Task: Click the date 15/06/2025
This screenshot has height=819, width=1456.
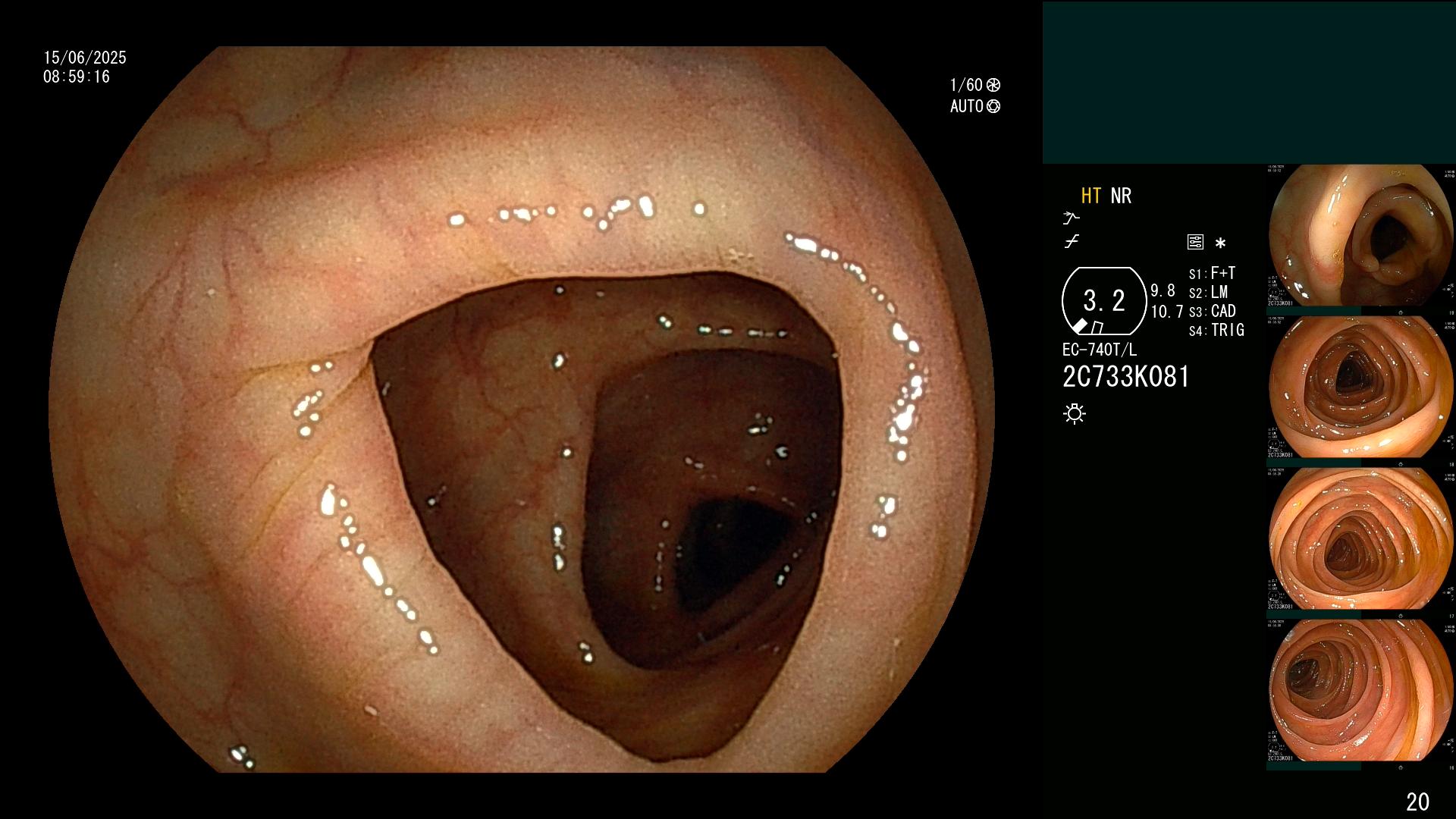Action: (85, 58)
